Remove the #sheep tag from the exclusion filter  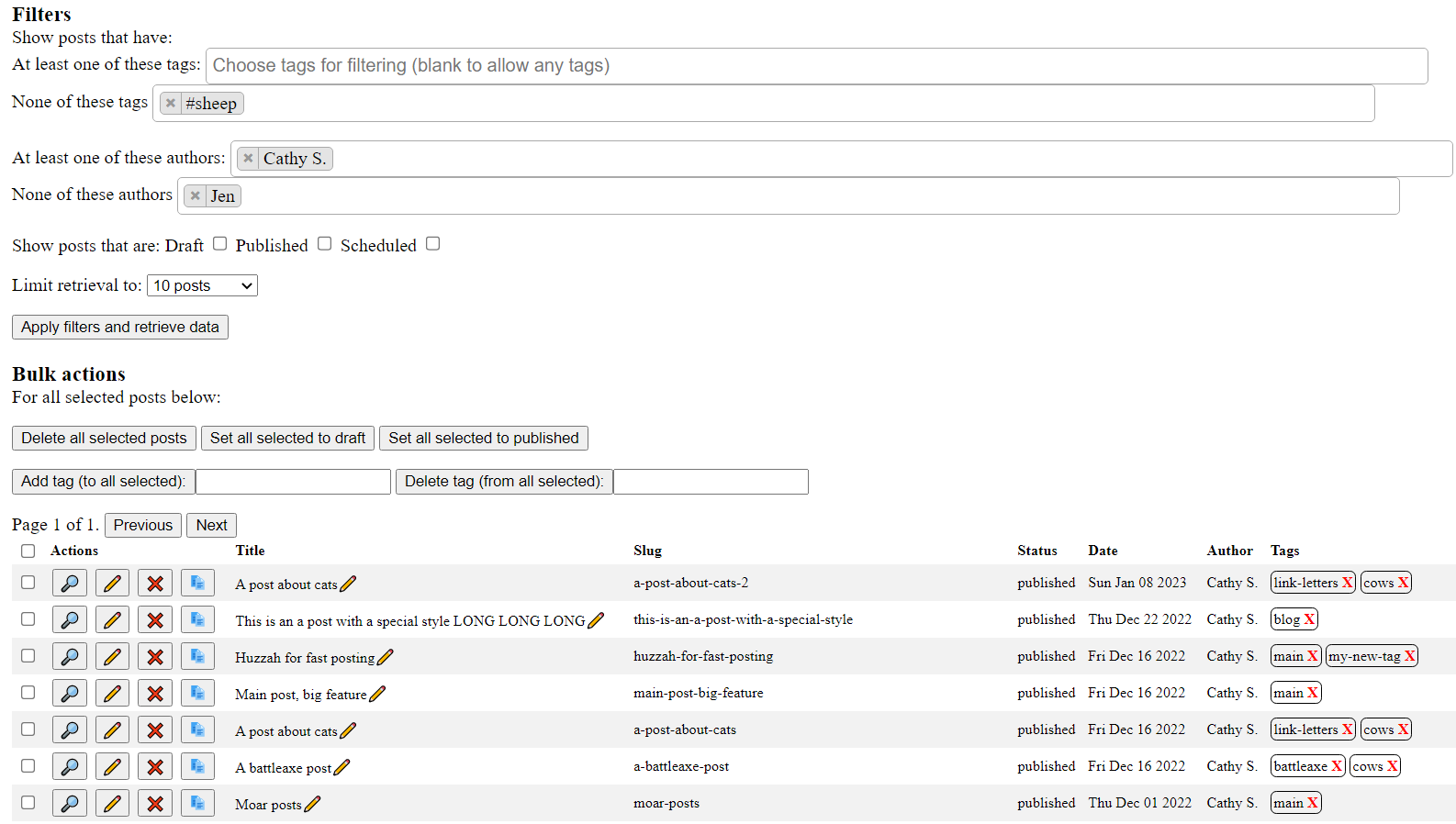pos(171,104)
